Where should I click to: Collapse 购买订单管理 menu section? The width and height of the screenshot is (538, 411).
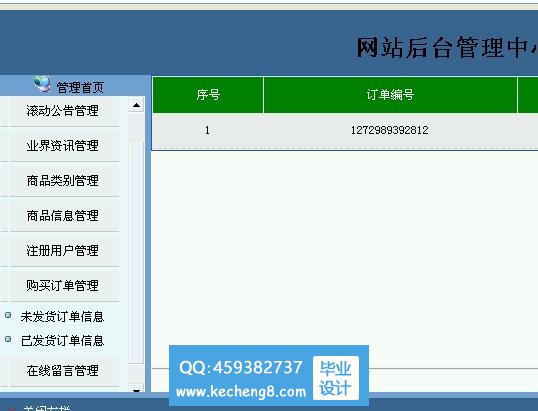click(x=62, y=285)
